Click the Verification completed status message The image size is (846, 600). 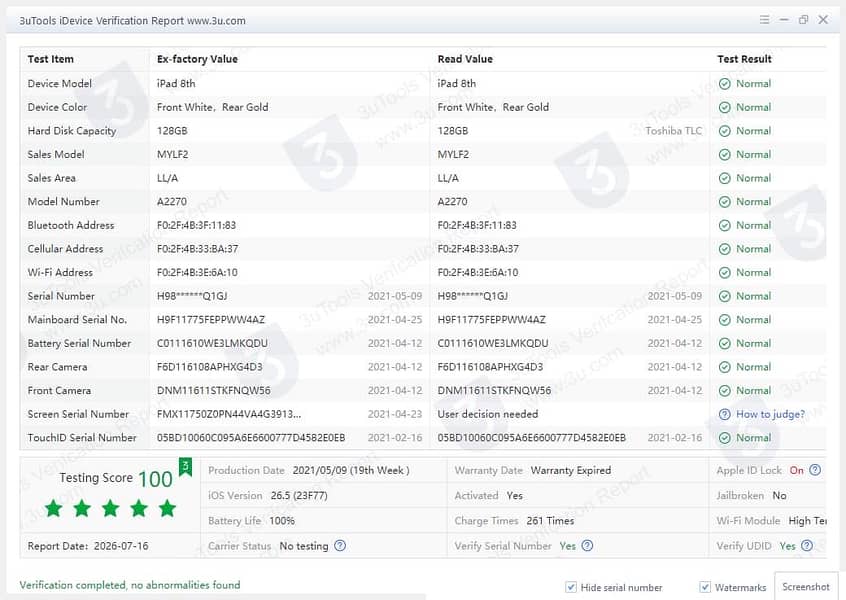[x=130, y=585]
